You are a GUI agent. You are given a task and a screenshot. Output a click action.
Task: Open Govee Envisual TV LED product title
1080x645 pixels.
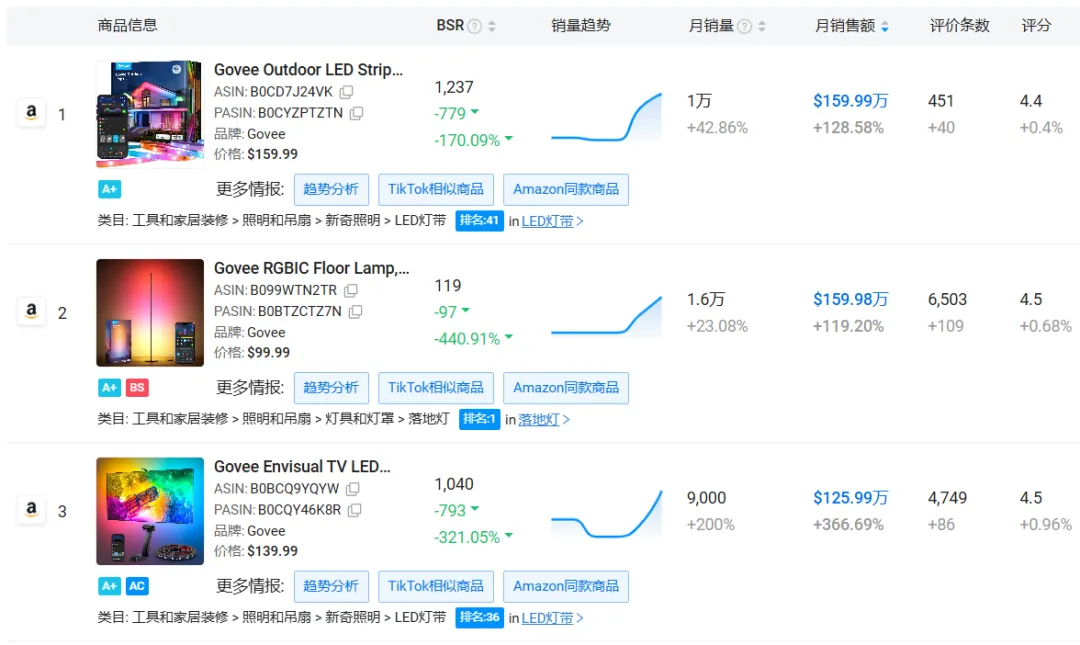pyautogui.click(x=302, y=467)
